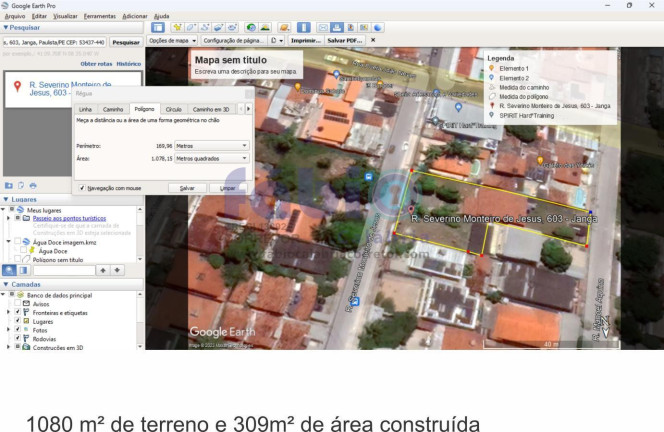This screenshot has height=432, width=664.
Task: Collapse the Lugares panel header
Action: click(x=6, y=199)
